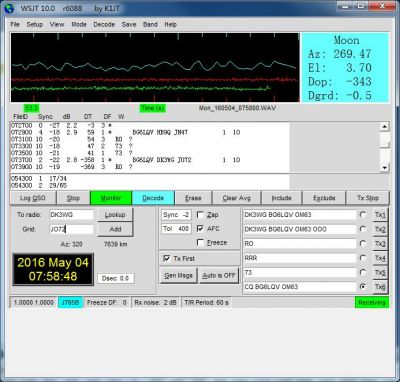Click the Dsec 0.0 field
Viewport: 400px width, 382px height.
tap(116, 278)
